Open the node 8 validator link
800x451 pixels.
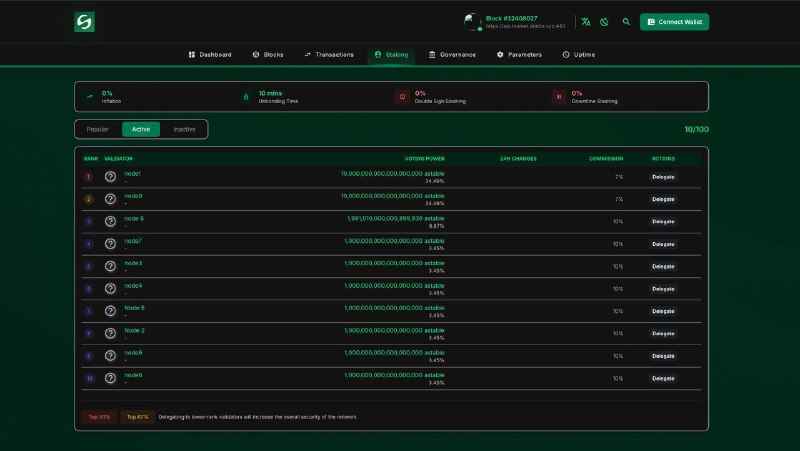pos(134,218)
